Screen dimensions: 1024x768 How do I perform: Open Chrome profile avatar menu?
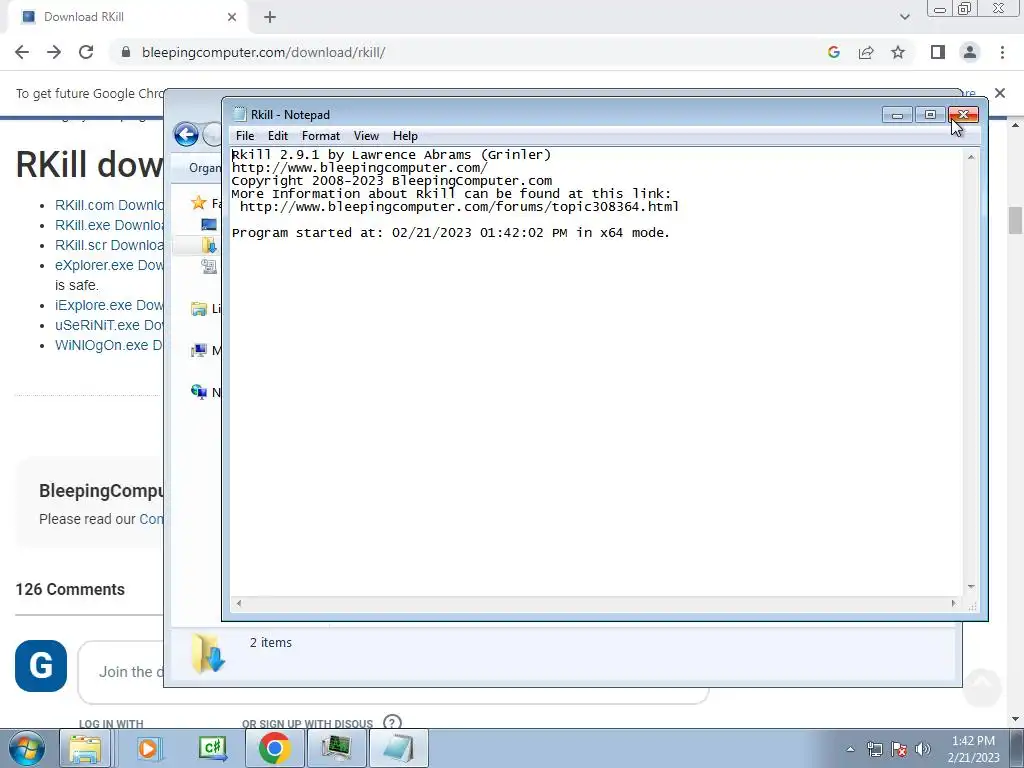[970, 52]
